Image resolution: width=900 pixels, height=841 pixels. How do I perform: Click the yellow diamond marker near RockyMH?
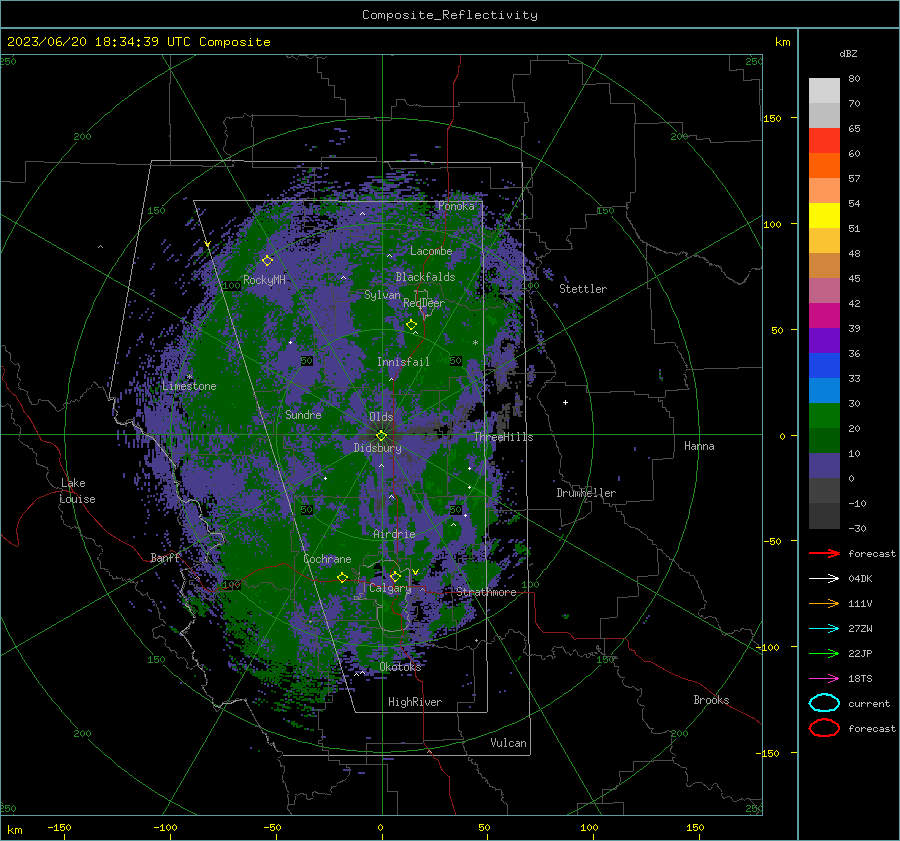tap(267, 261)
